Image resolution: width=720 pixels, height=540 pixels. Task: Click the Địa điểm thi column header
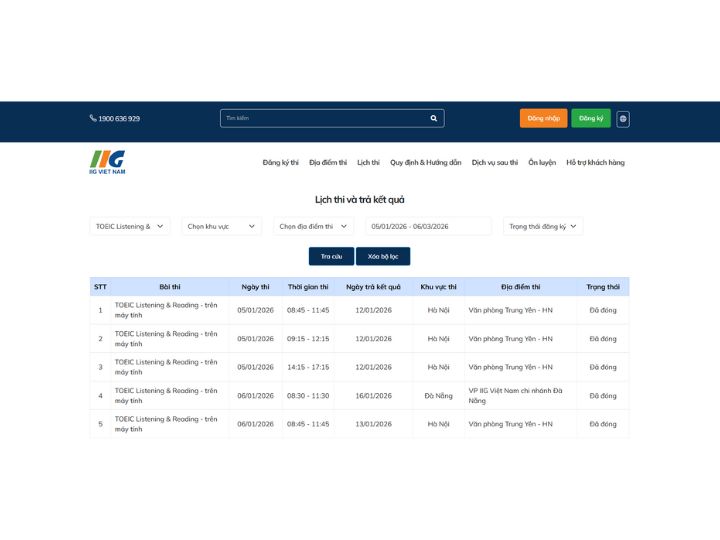(x=521, y=287)
